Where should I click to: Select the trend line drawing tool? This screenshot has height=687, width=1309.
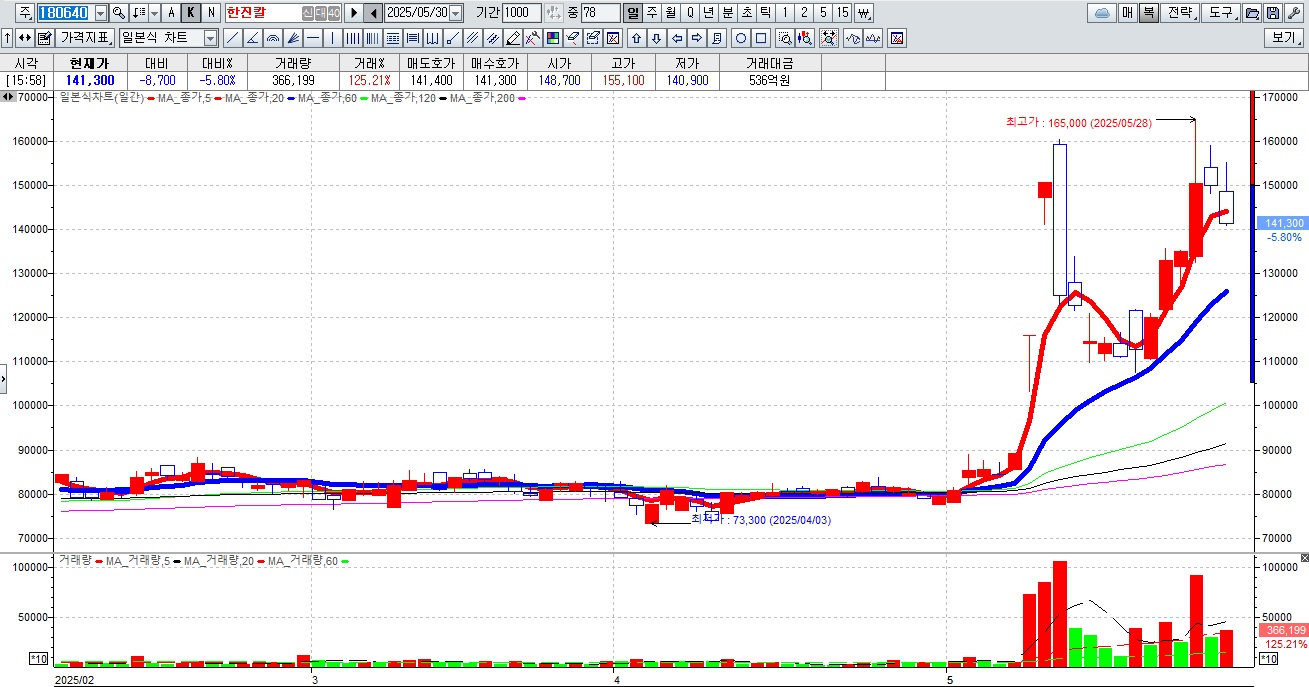pos(232,38)
